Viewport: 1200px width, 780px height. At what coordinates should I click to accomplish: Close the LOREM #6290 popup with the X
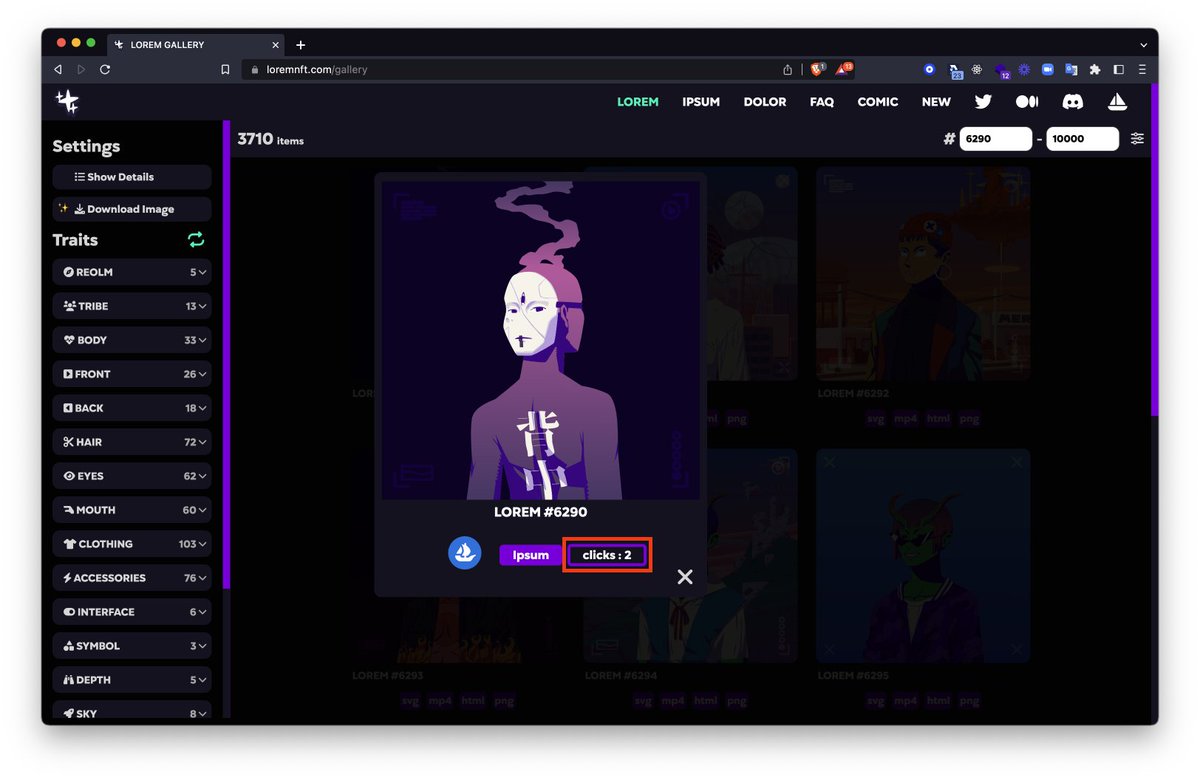[685, 577]
